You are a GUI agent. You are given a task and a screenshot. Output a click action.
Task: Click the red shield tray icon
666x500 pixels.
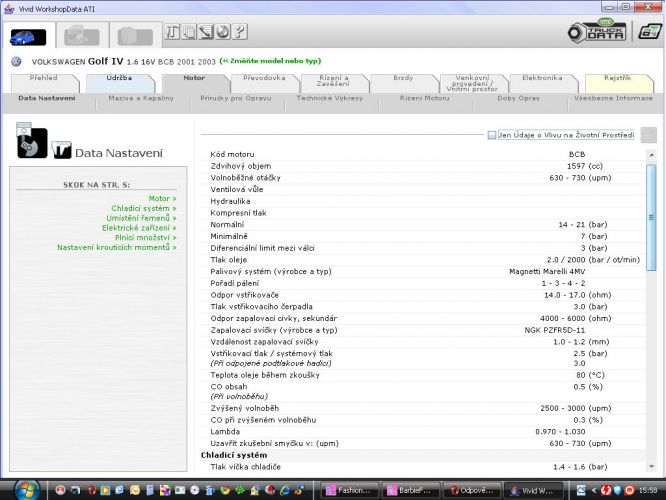[x=606, y=490]
